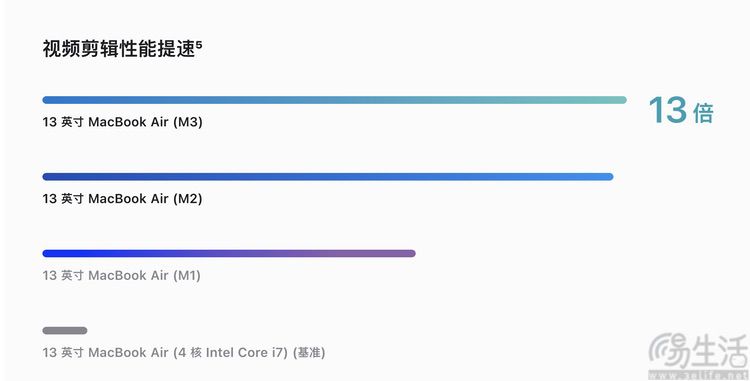The image size is (750, 381).
Task: Click the short gray Intel baseline bar
Action: 65,330
